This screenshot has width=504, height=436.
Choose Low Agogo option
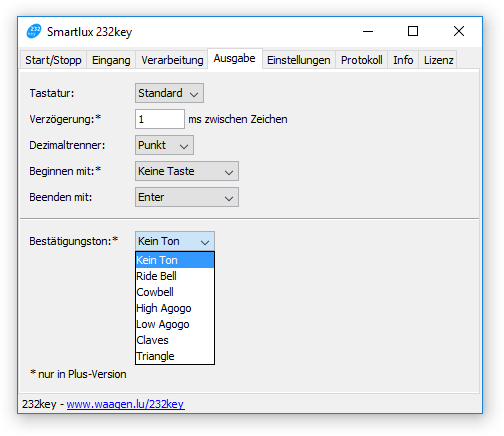175,324
